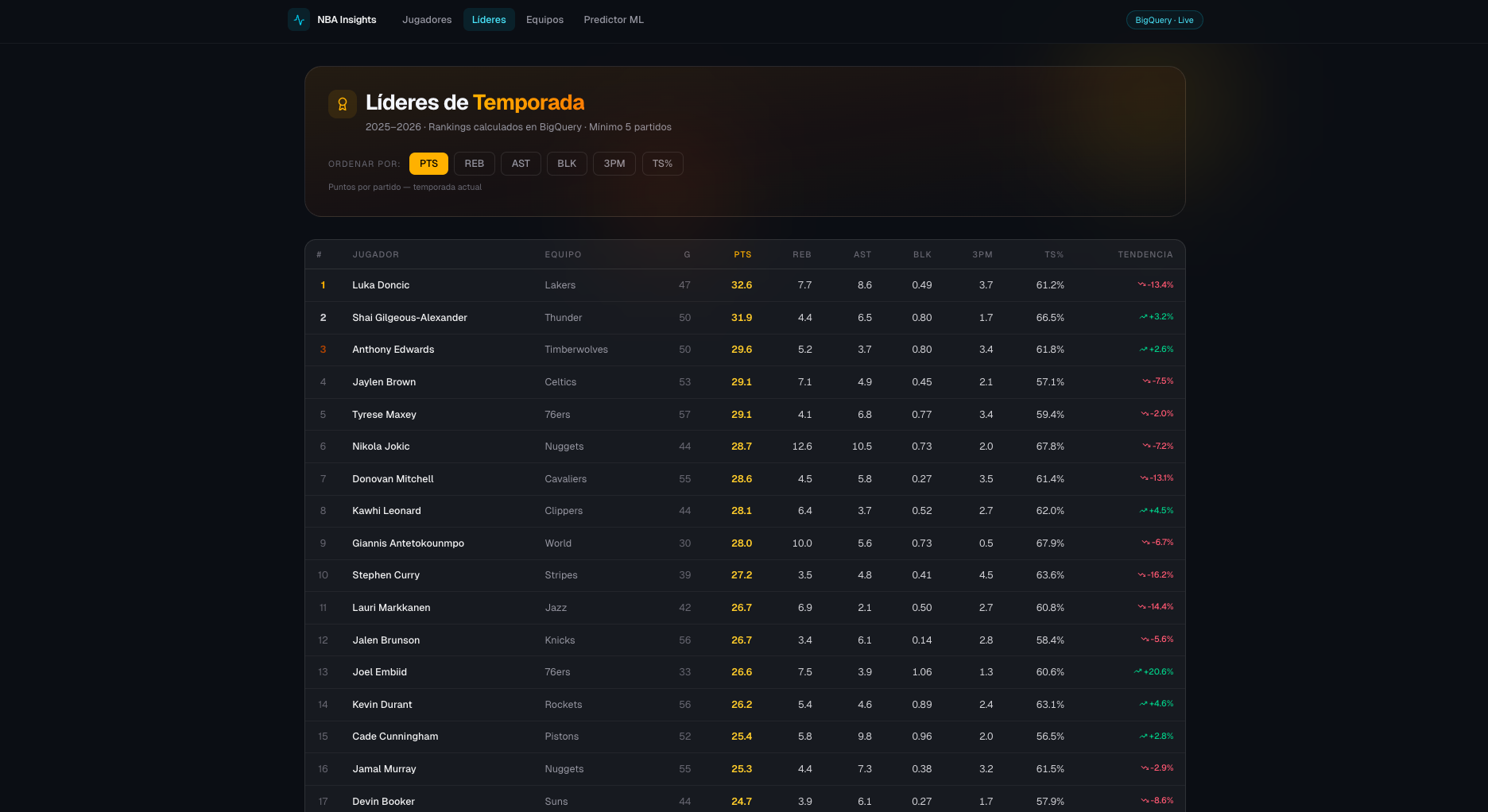Image resolution: width=1488 pixels, height=812 pixels.
Task: Select the Jaylen Brown player name
Action: 384,382
